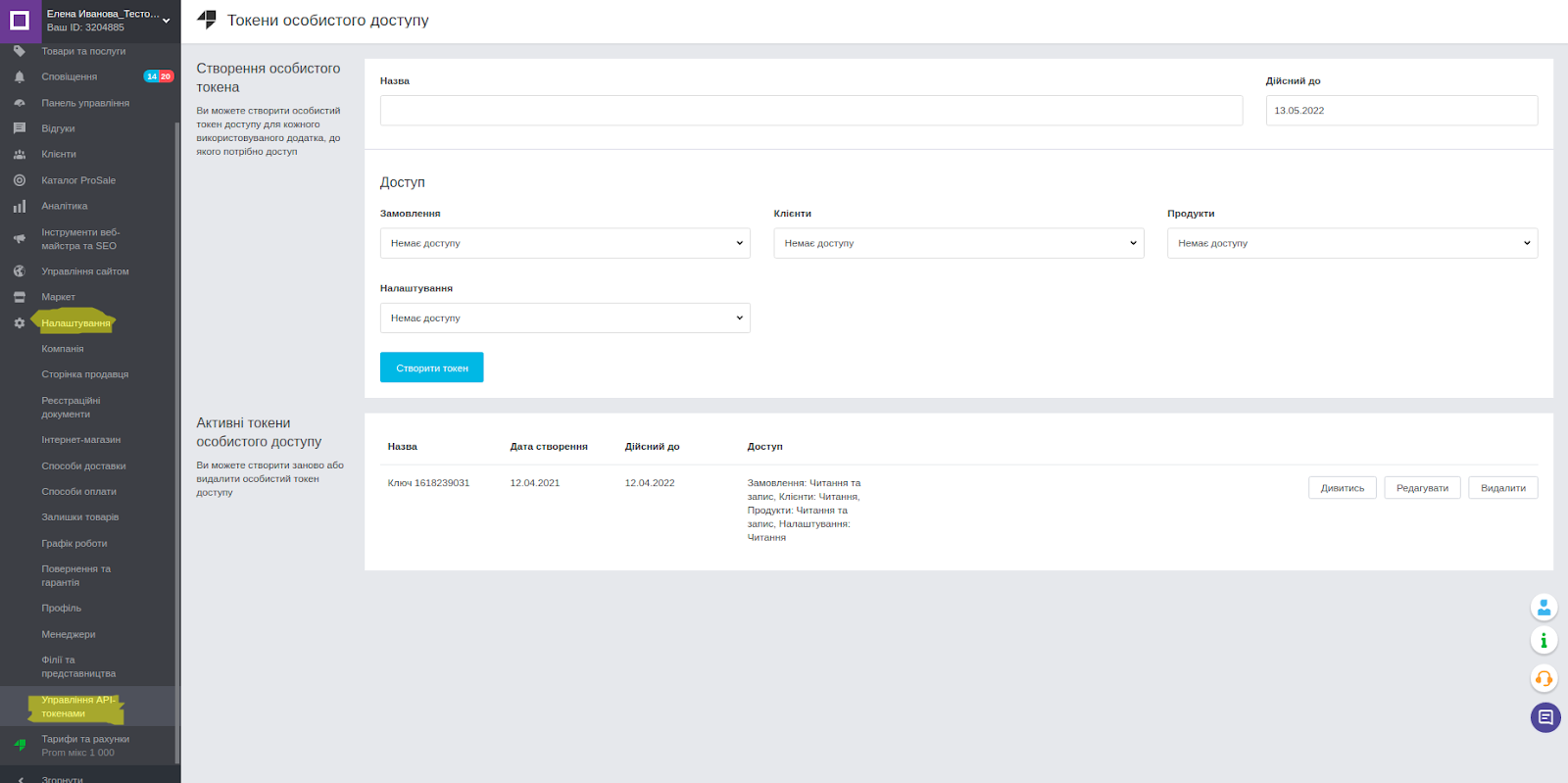Open the account dropdown chevron
1568x783 pixels.
(166, 21)
